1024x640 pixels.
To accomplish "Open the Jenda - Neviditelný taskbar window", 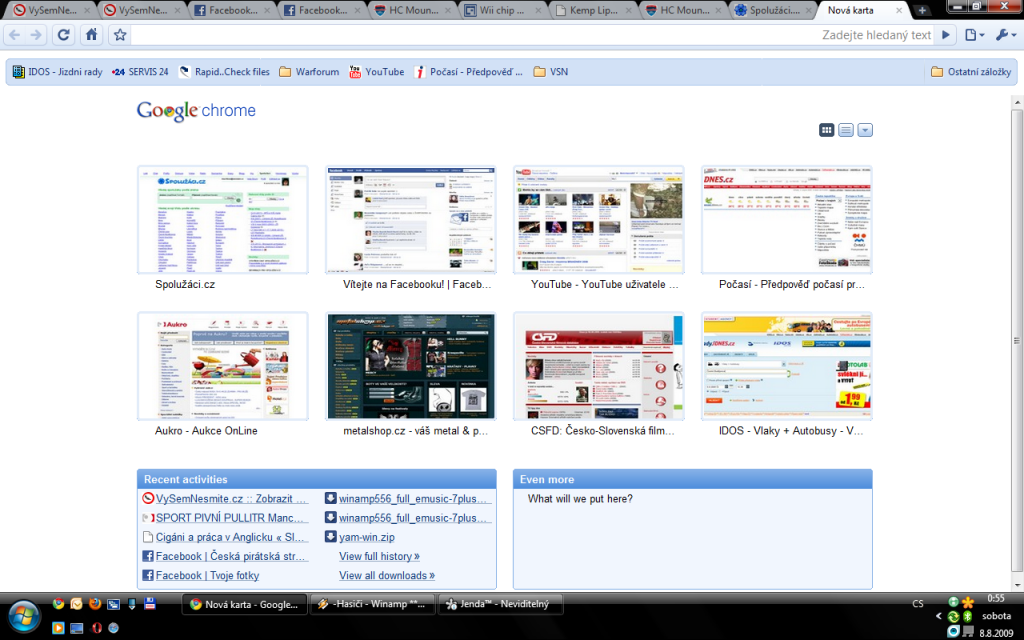I will 500,604.
